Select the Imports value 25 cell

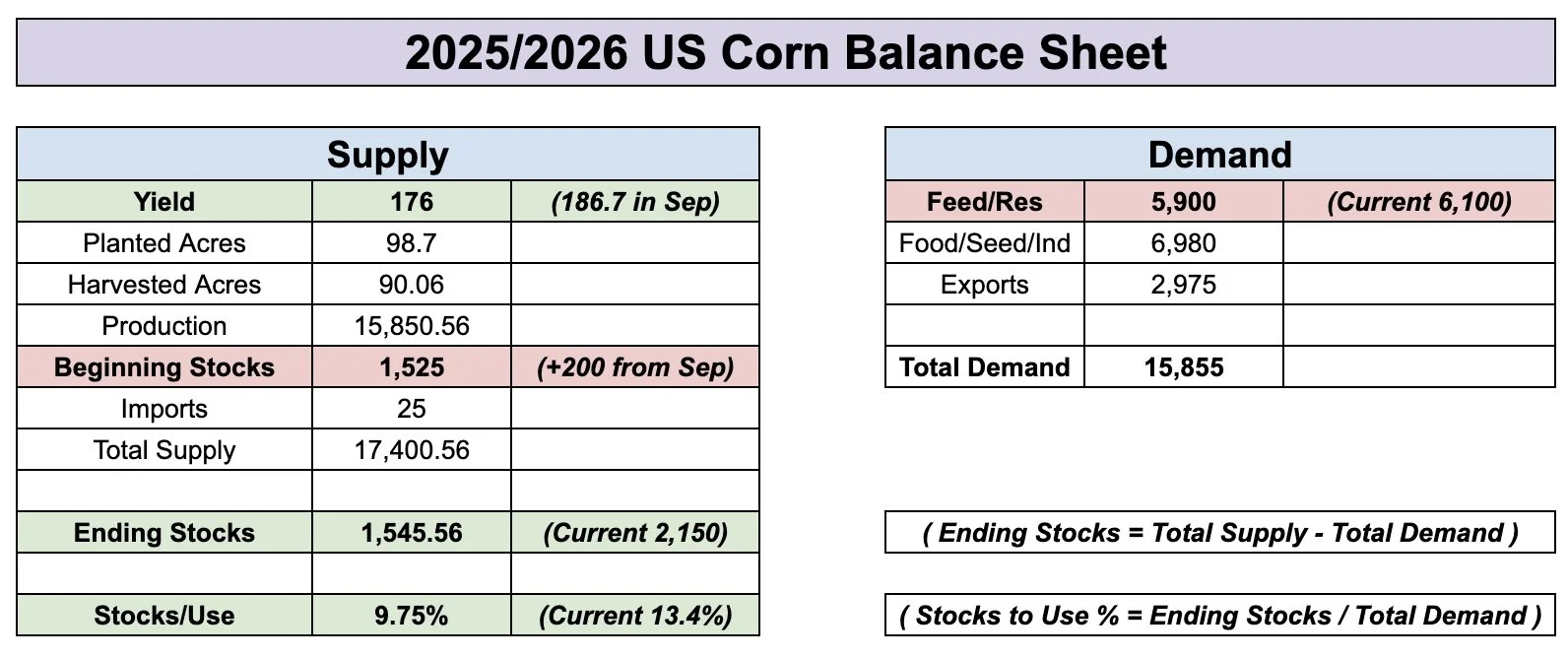point(412,409)
